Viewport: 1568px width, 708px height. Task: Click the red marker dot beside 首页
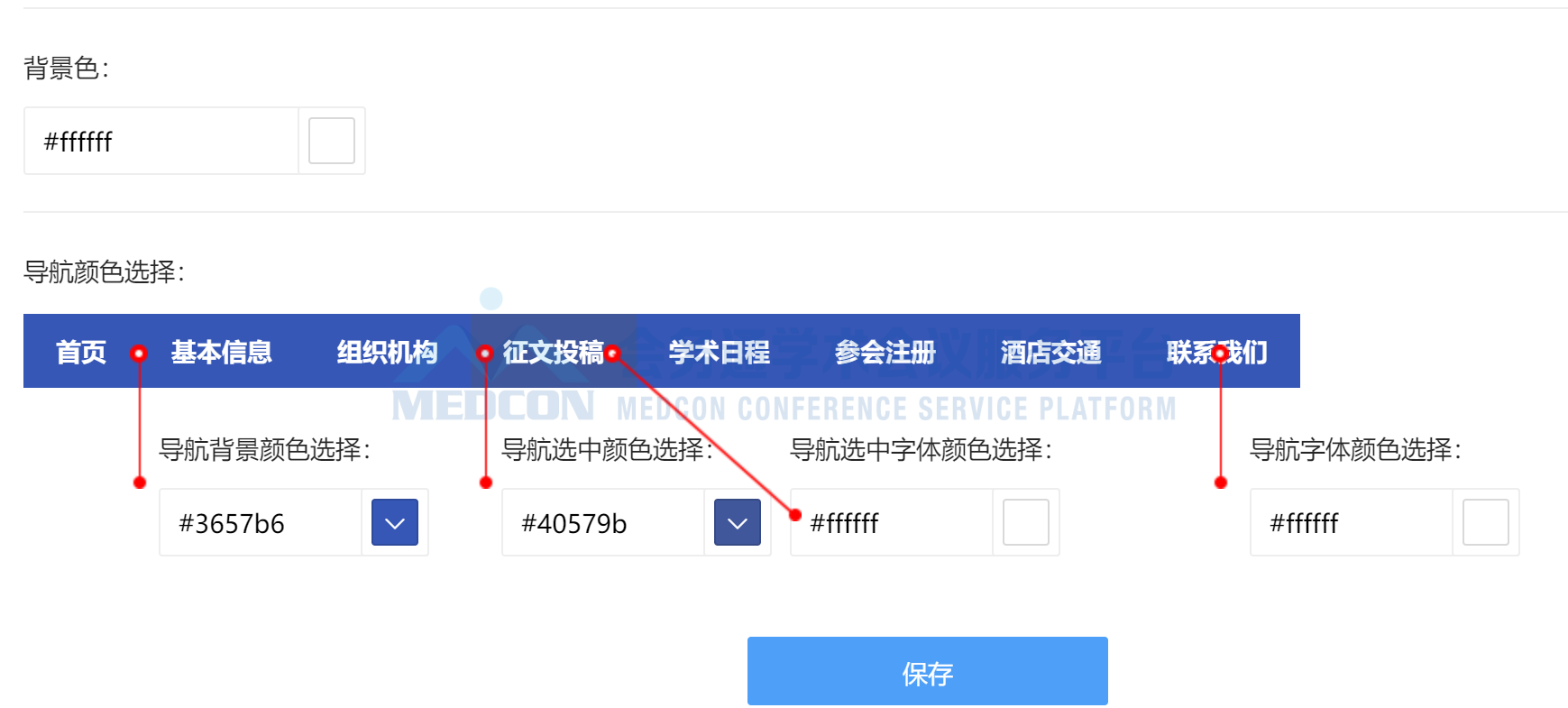tap(139, 354)
